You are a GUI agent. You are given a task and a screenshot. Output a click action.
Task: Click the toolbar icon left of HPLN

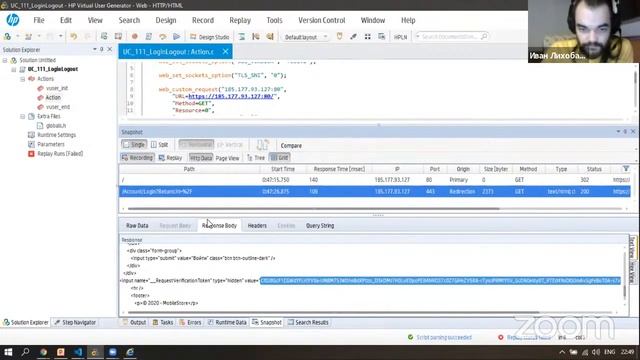point(382,37)
